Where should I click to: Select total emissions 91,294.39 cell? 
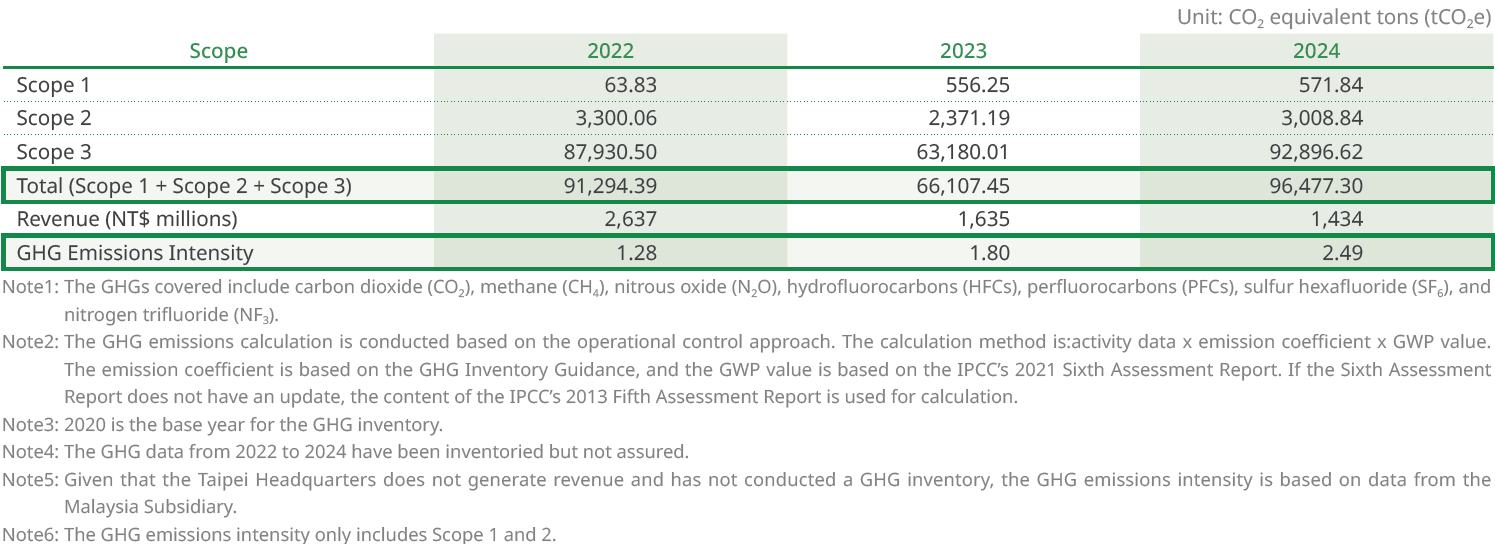[609, 186]
